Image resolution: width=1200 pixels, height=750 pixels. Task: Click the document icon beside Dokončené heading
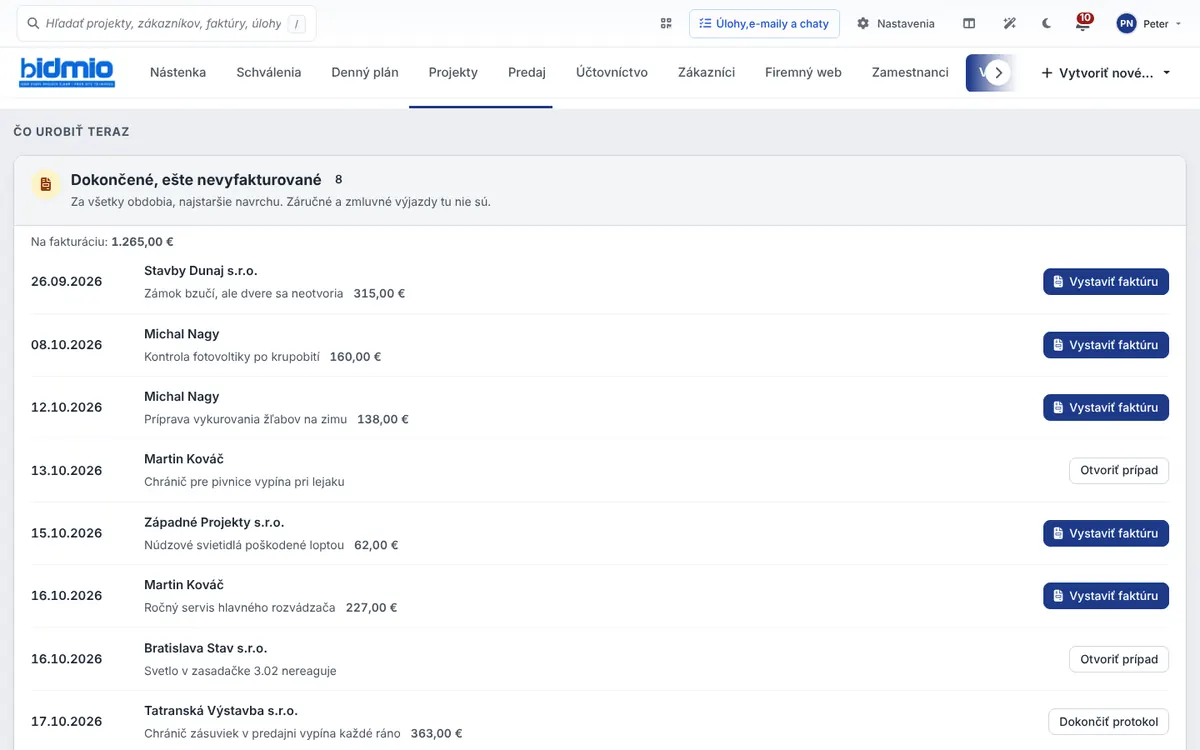coord(45,185)
